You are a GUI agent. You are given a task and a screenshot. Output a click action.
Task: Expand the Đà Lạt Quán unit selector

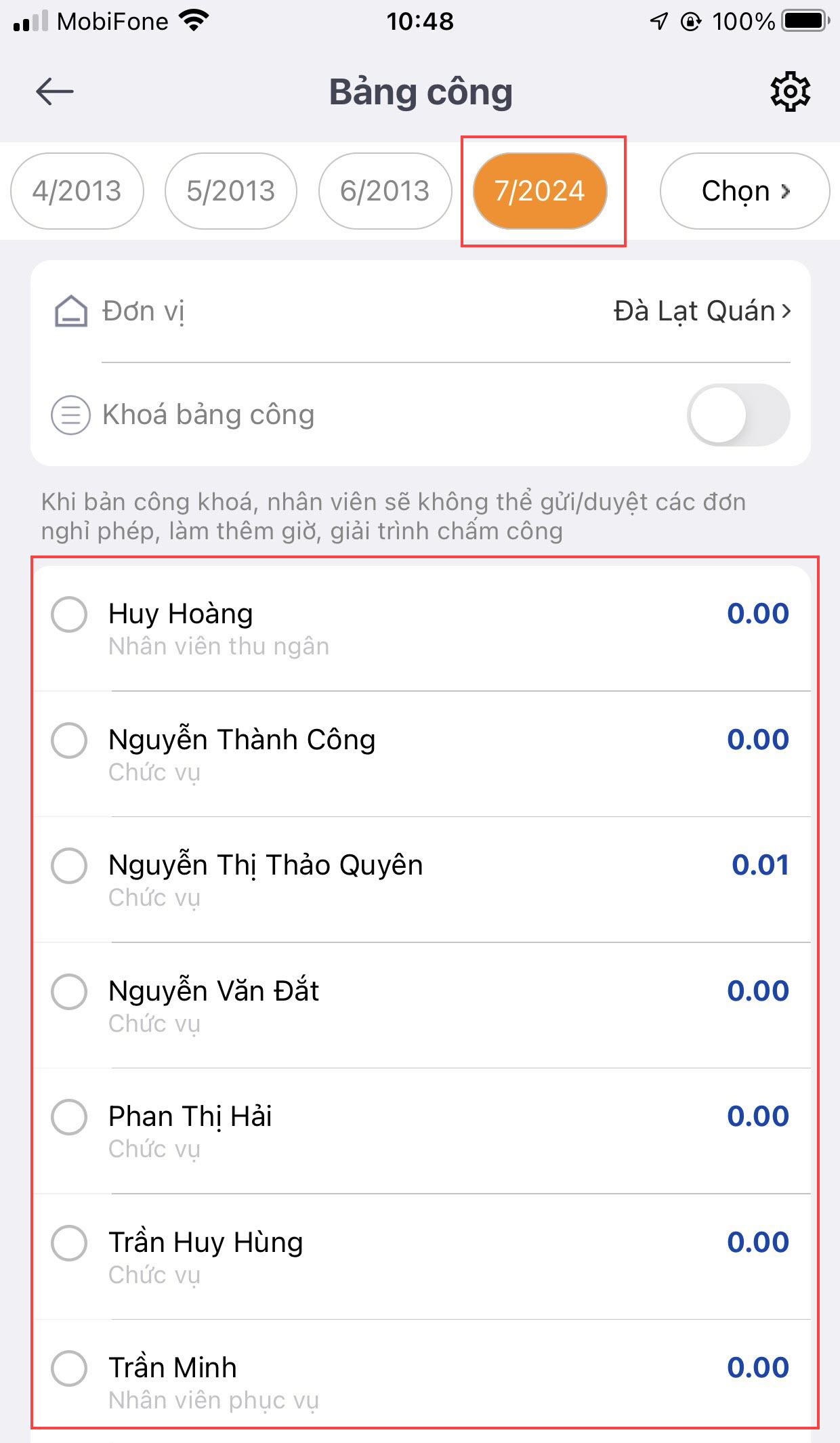pyautogui.click(x=702, y=312)
